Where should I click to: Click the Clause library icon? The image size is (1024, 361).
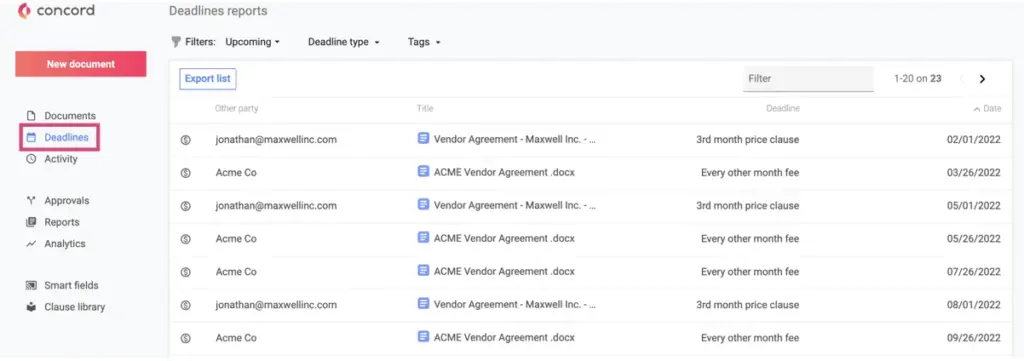pos(31,307)
